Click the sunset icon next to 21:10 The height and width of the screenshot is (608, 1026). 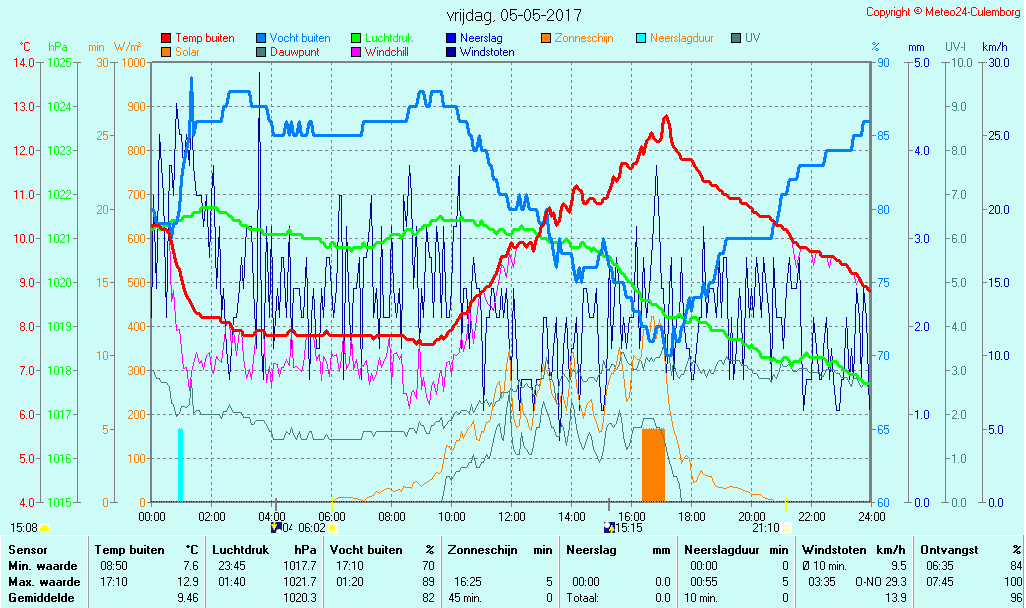coord(786,527)
